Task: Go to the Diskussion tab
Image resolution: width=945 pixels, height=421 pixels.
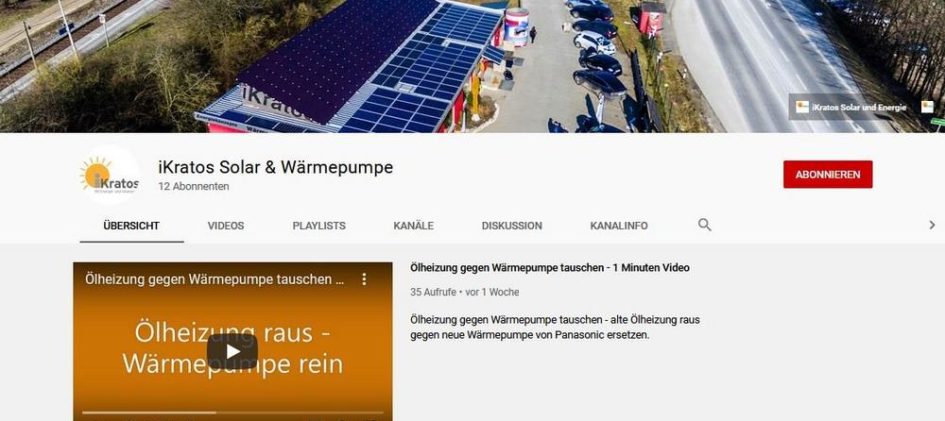Action: pyautogui.click(x=512, y=226)
